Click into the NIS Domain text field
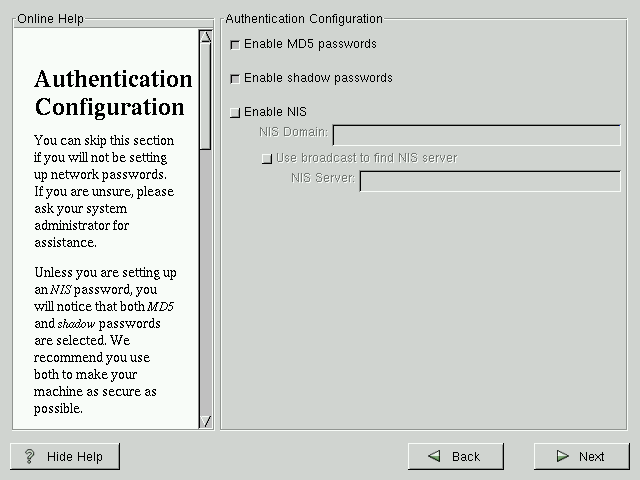 point(476,135)
